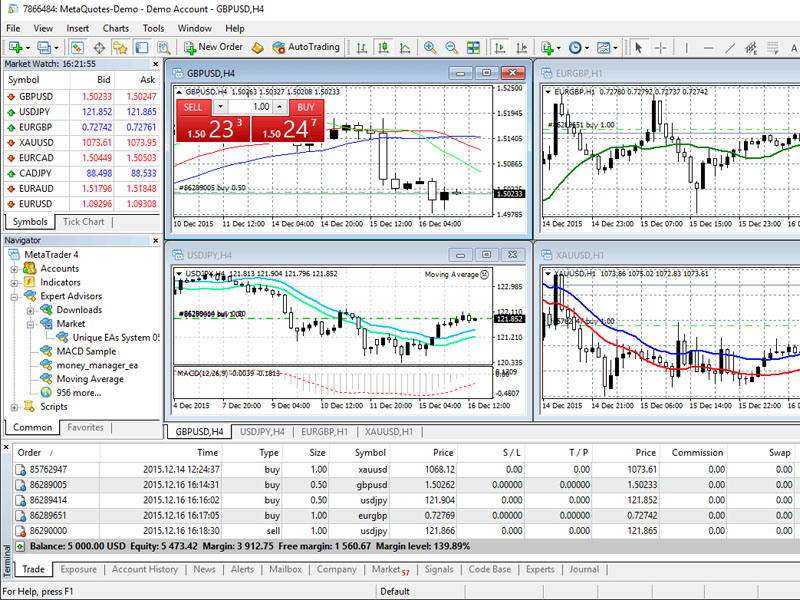Switch to the Tick Chart tab
Image resolution: width=800 pixels, height=600 pixels.
[83, 222]
